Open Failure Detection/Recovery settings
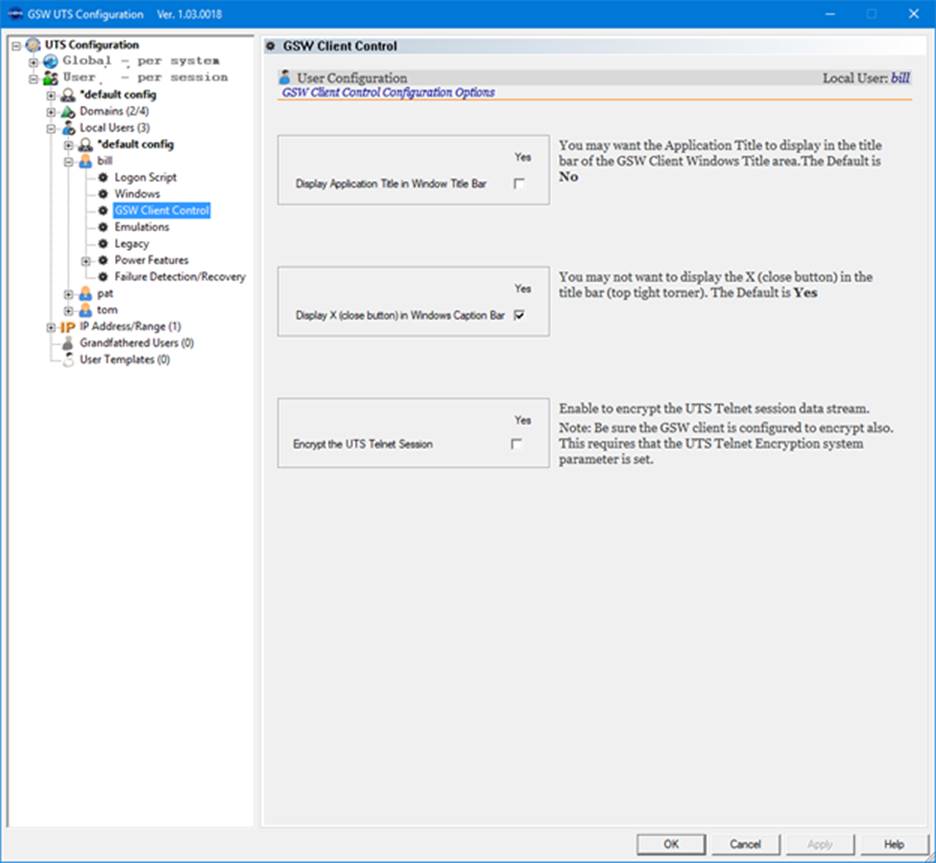Screen dimensions: 936x863 (x=180, y=277)
